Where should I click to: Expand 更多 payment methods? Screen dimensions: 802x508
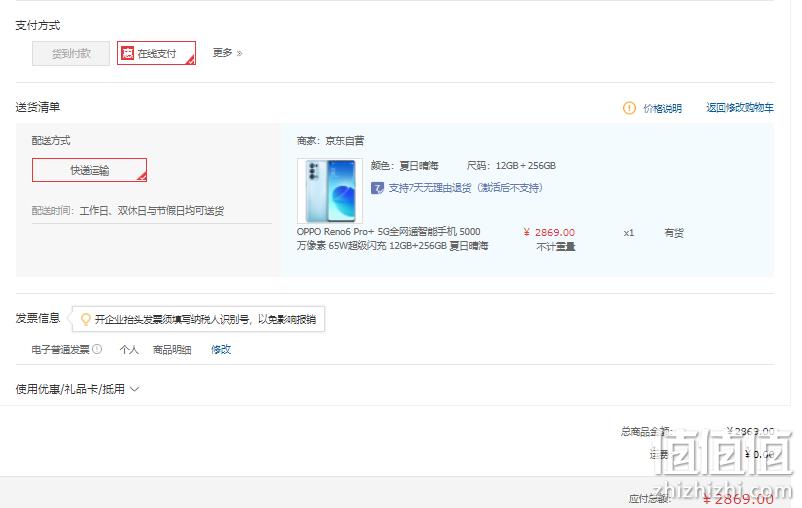pos(227,53)
